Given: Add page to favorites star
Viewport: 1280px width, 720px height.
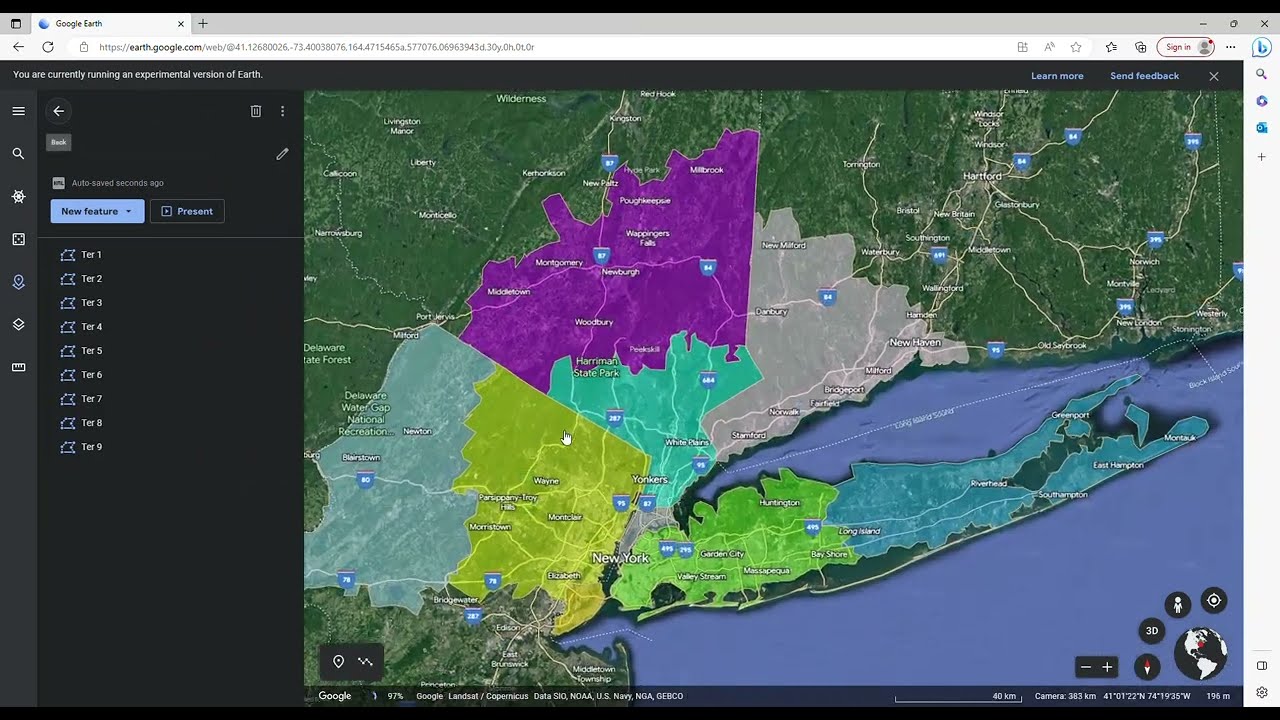Looking at the screenshot, I should 1076,47.
